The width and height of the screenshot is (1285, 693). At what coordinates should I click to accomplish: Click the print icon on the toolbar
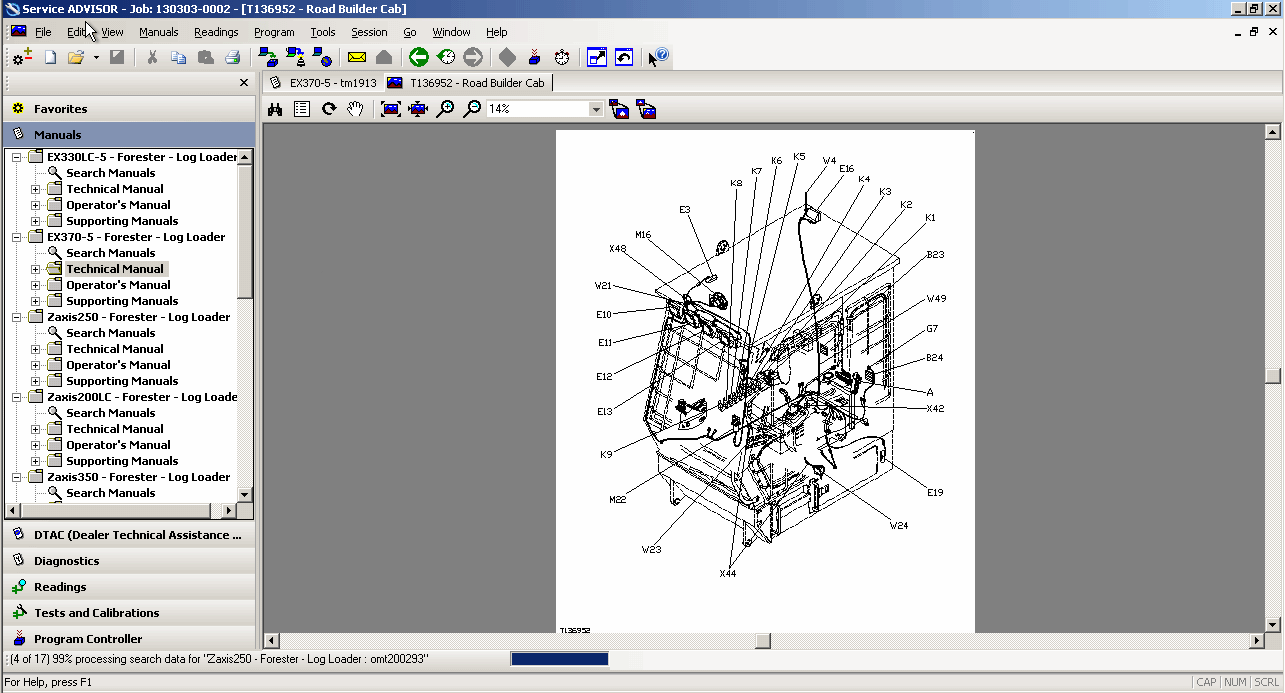pyautogui.click(x=232, y=57)
